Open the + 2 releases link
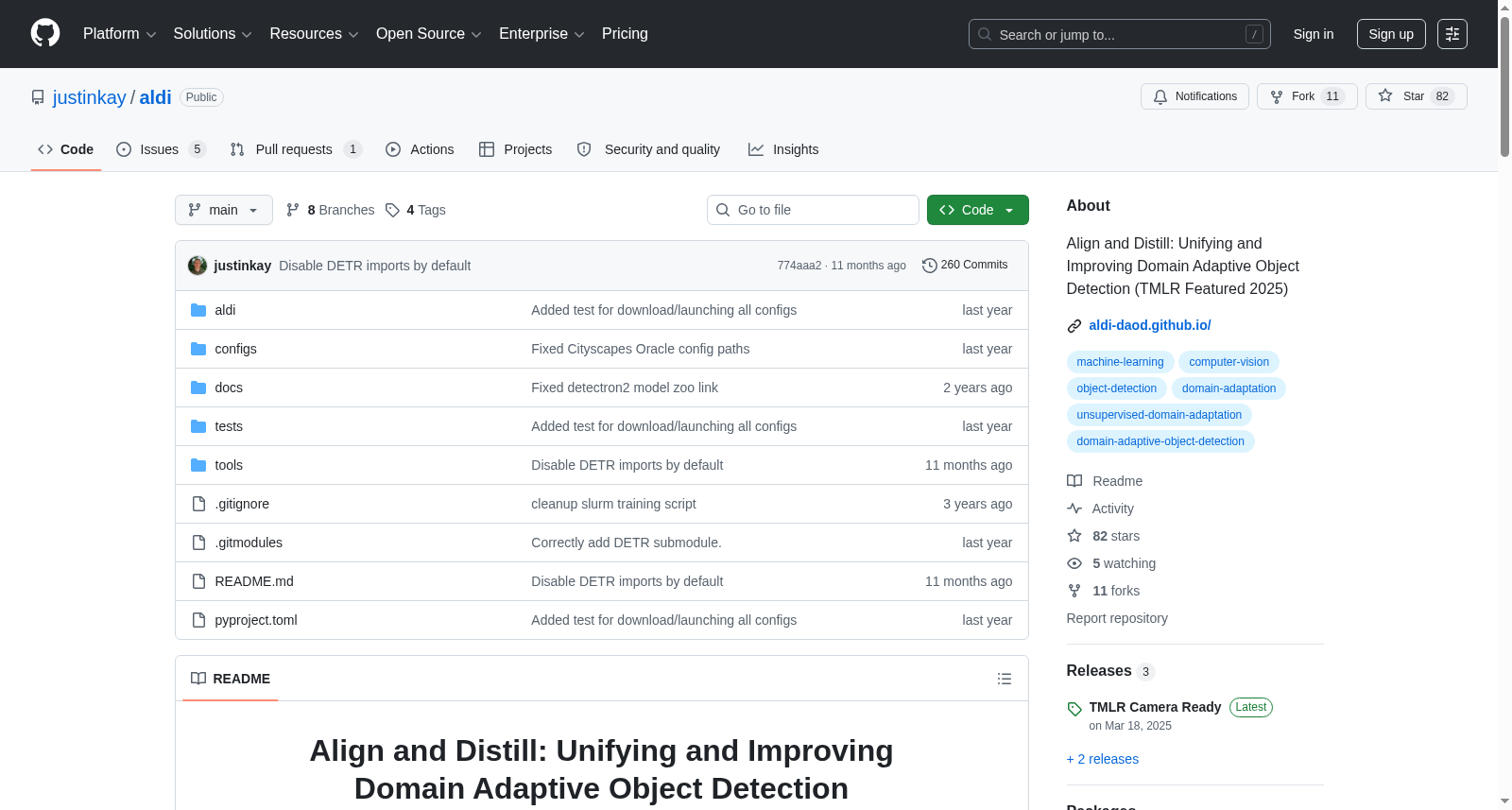The image size is (1512, 810). tap(1103, 759)
